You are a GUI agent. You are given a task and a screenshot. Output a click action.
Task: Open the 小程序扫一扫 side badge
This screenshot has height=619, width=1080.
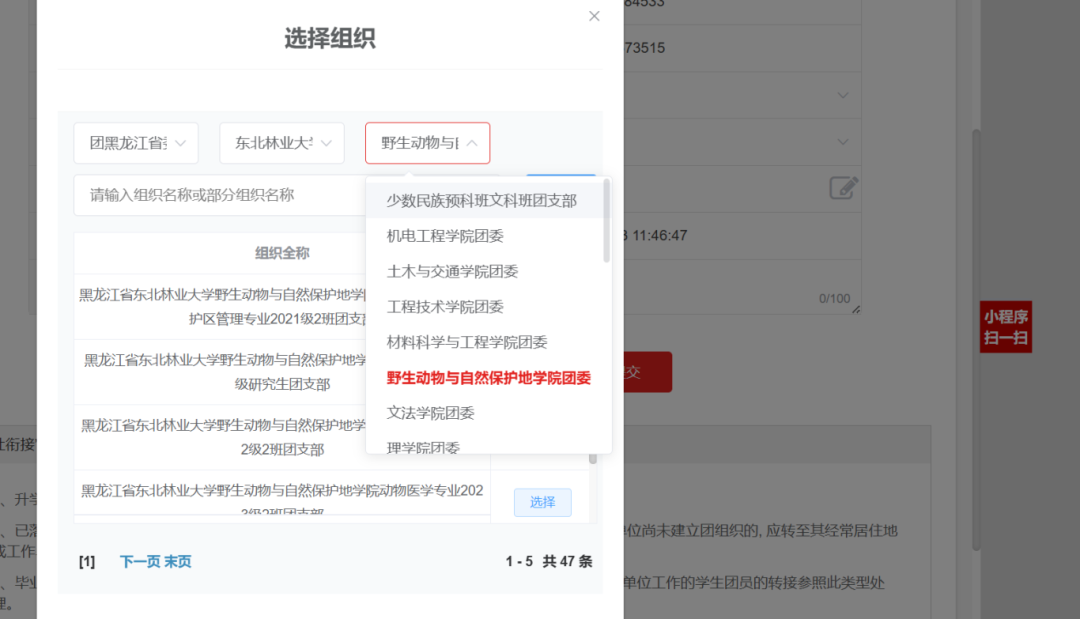(x=1005, y=328)
